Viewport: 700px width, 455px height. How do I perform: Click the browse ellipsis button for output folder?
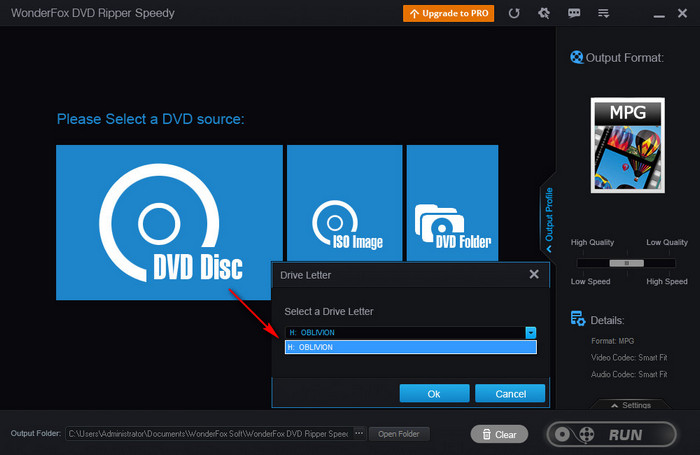pos(359,434)
